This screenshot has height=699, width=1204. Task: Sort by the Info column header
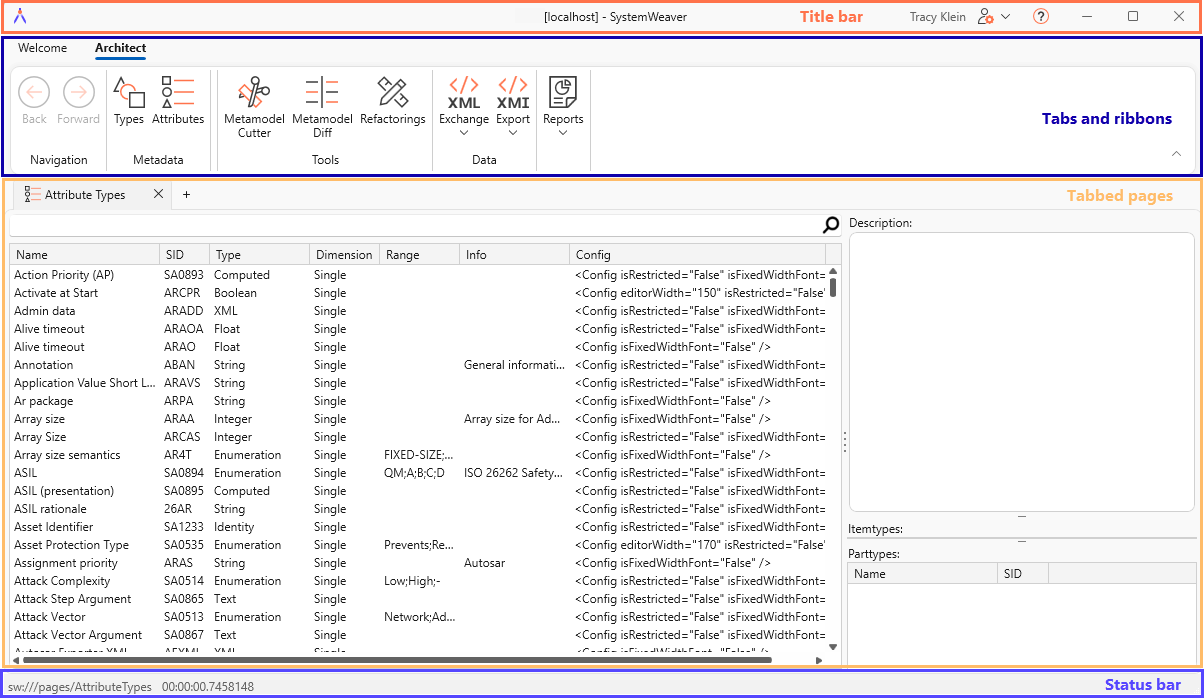(514, 255)
